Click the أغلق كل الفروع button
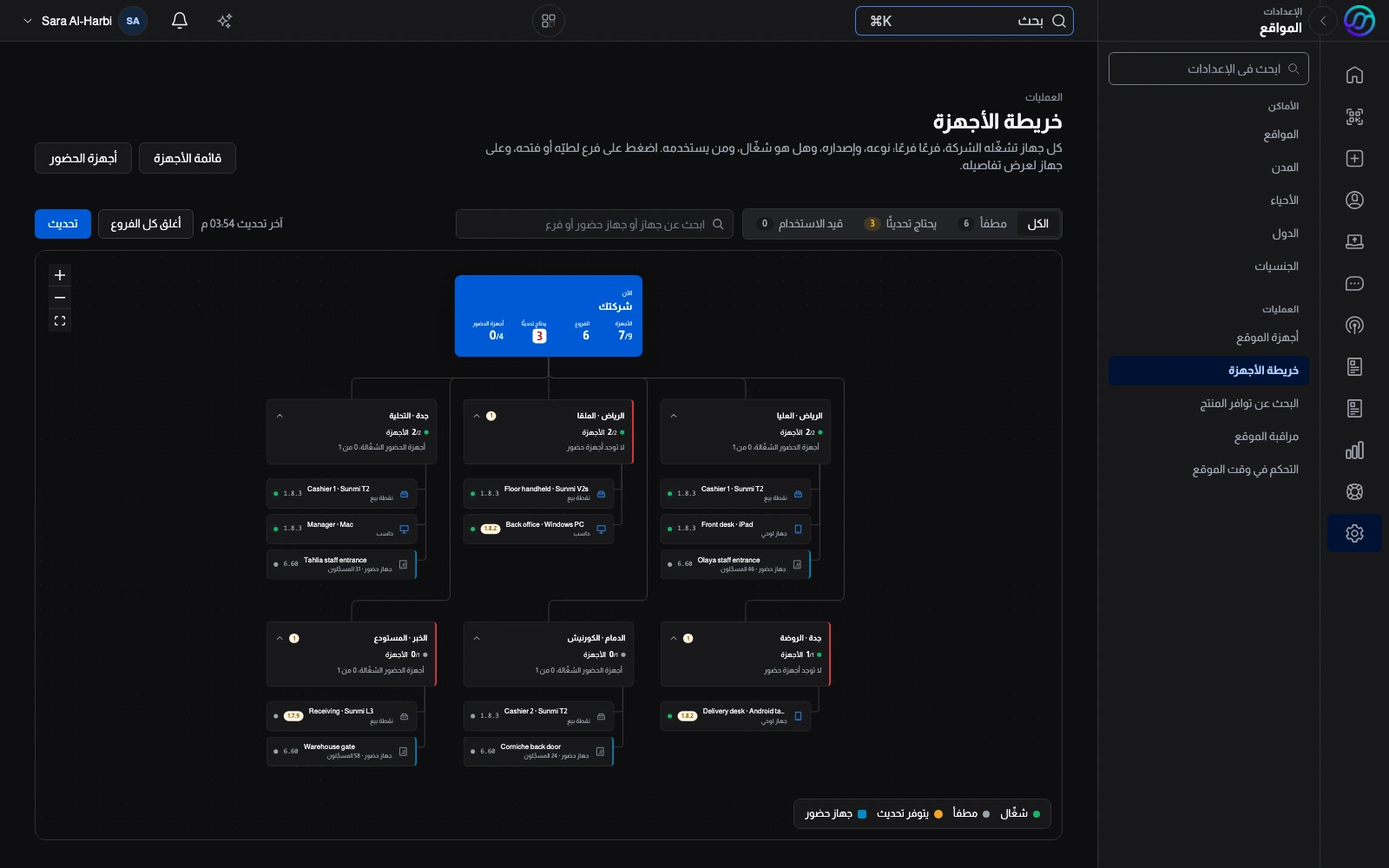1389x868 pixels. click(146, 224)
